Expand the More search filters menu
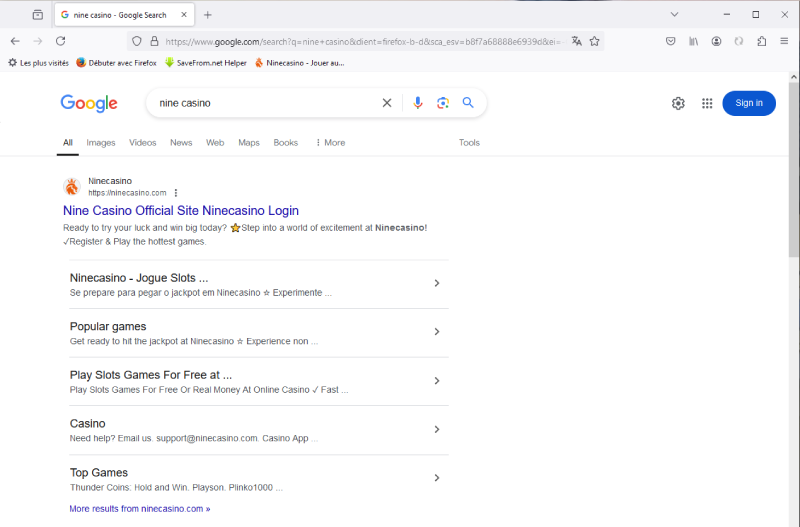 tap(330, 143)
